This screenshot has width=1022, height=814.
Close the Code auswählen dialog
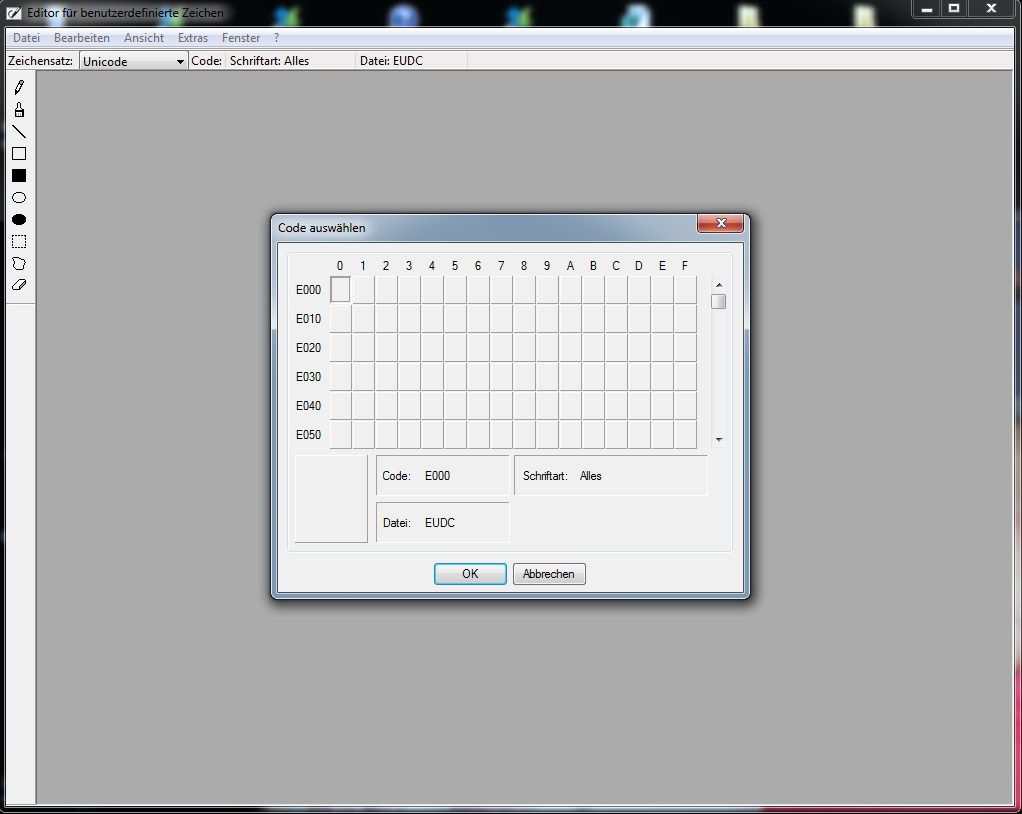720,223
